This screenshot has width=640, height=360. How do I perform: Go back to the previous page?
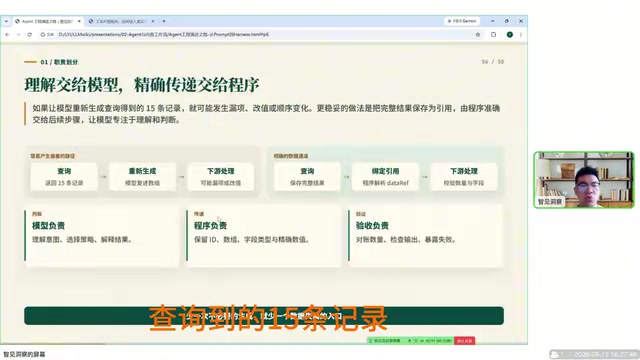tap(7, 35)
